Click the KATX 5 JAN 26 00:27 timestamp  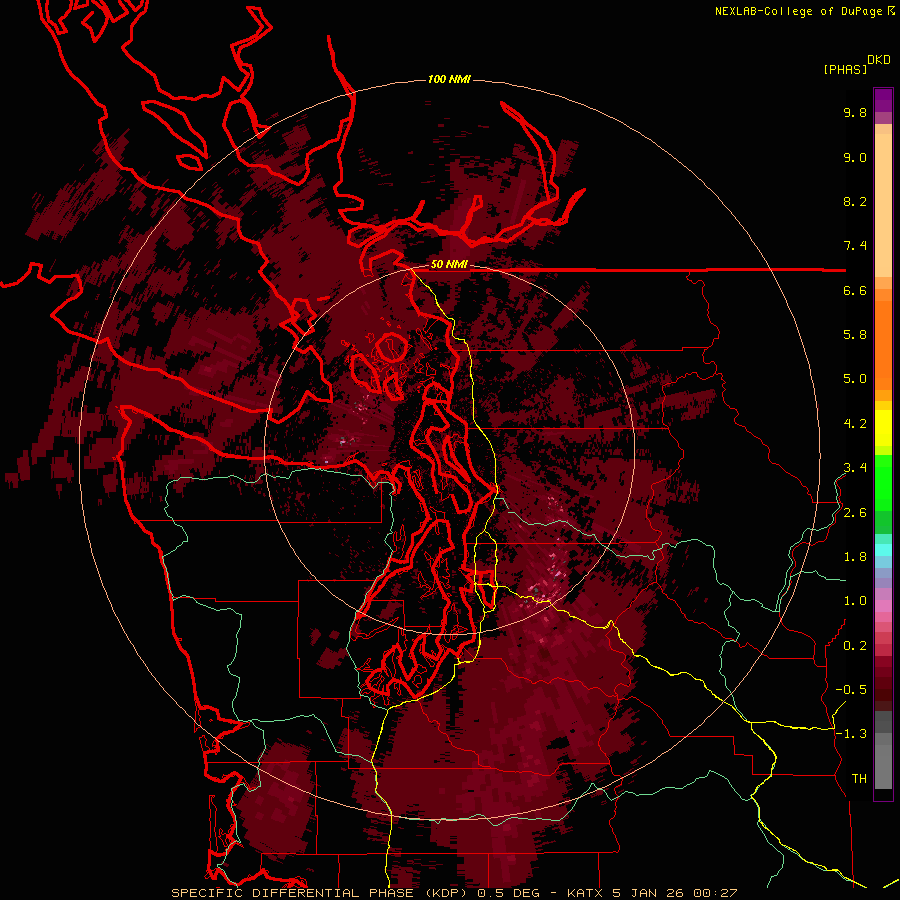pos(652,893)
